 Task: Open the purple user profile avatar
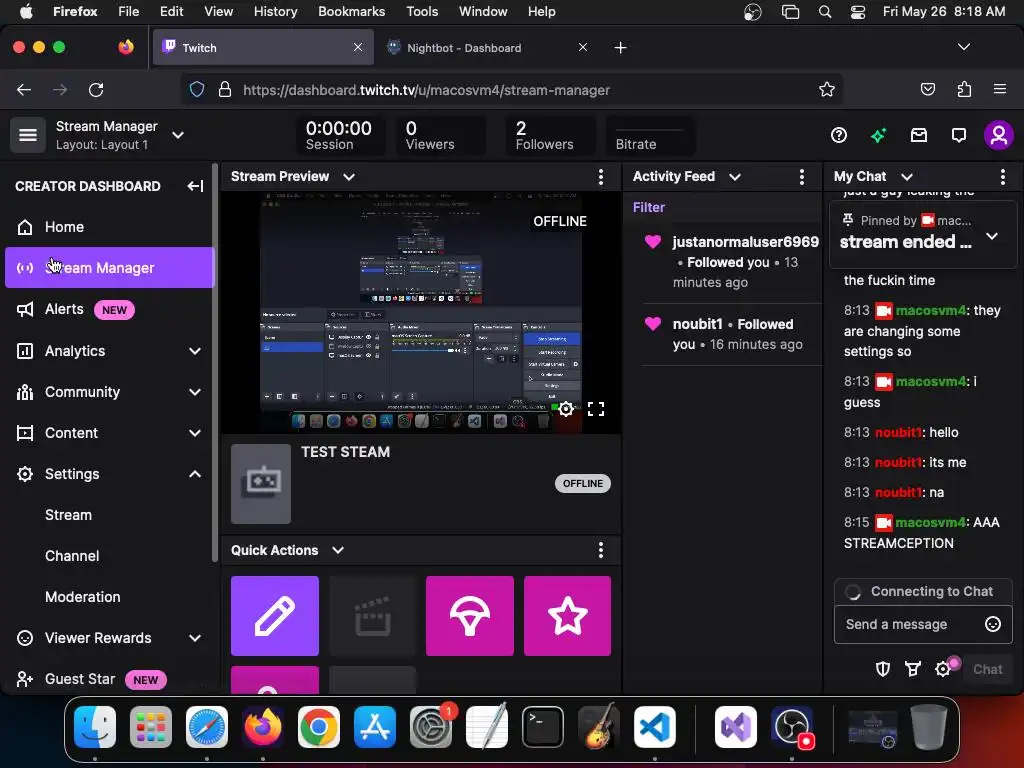pyautogui.click(x=999, y=135)
